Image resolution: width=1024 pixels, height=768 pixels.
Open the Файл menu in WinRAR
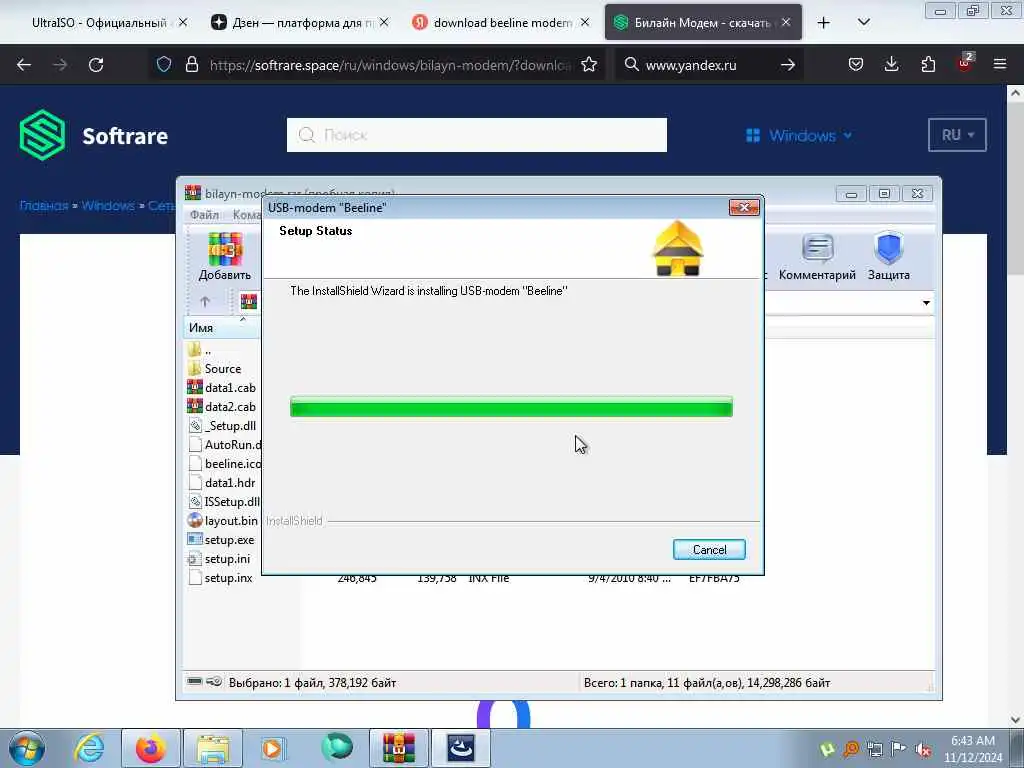click(204, 214)
